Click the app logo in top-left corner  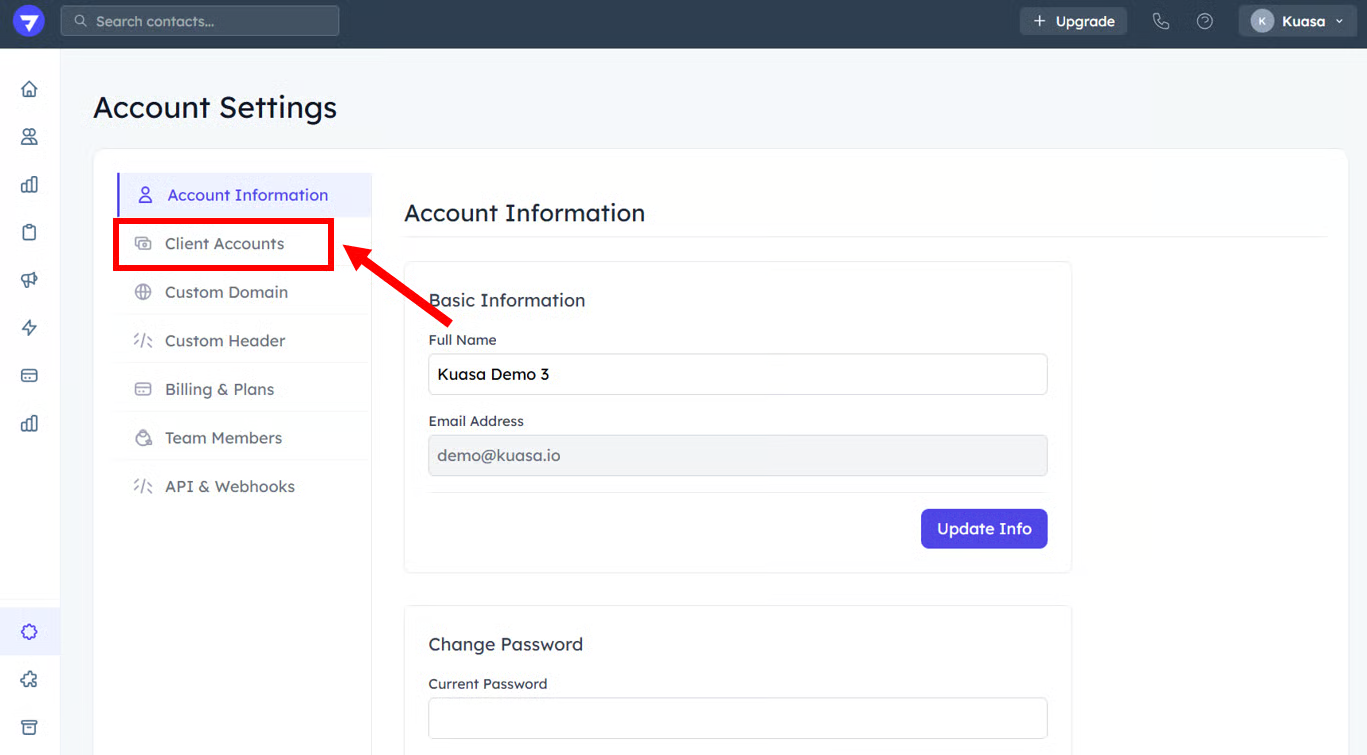28,21
